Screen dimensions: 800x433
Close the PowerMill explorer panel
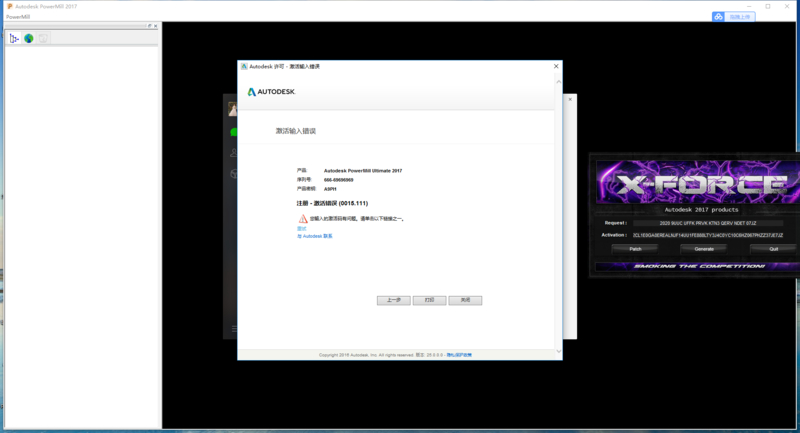click(x=156, y=26)
